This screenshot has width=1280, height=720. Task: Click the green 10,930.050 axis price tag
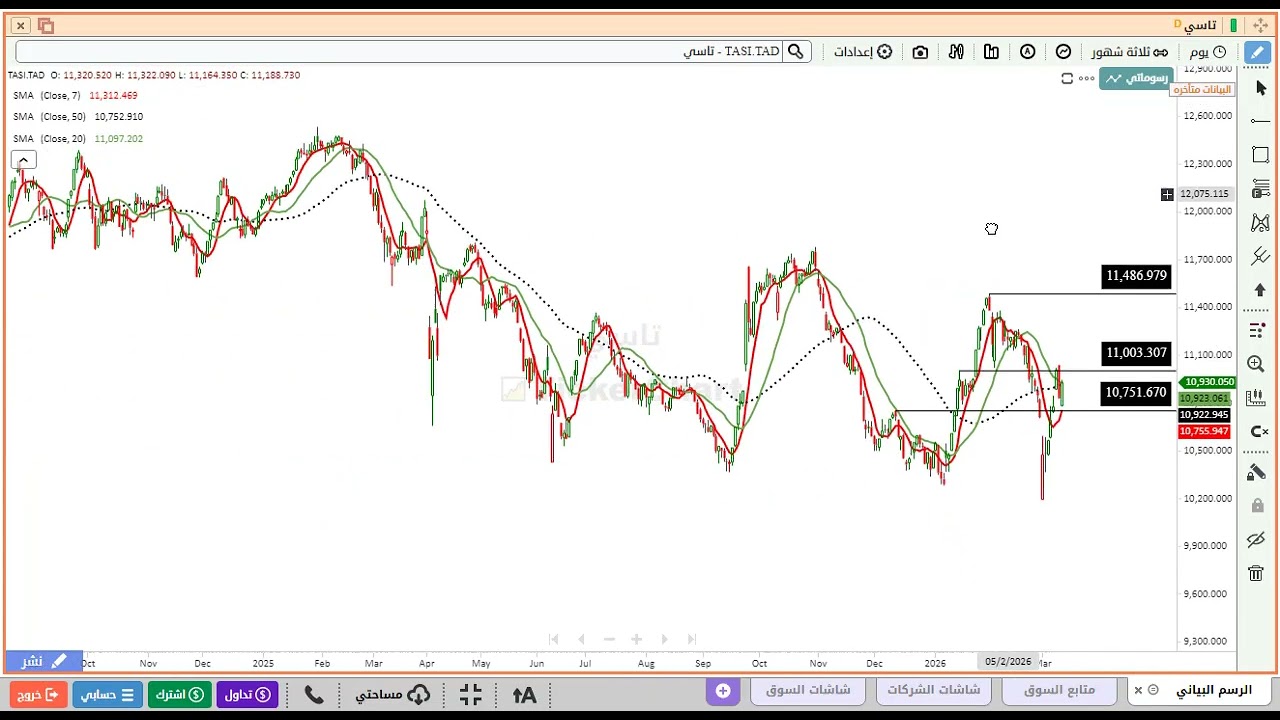1207,382
